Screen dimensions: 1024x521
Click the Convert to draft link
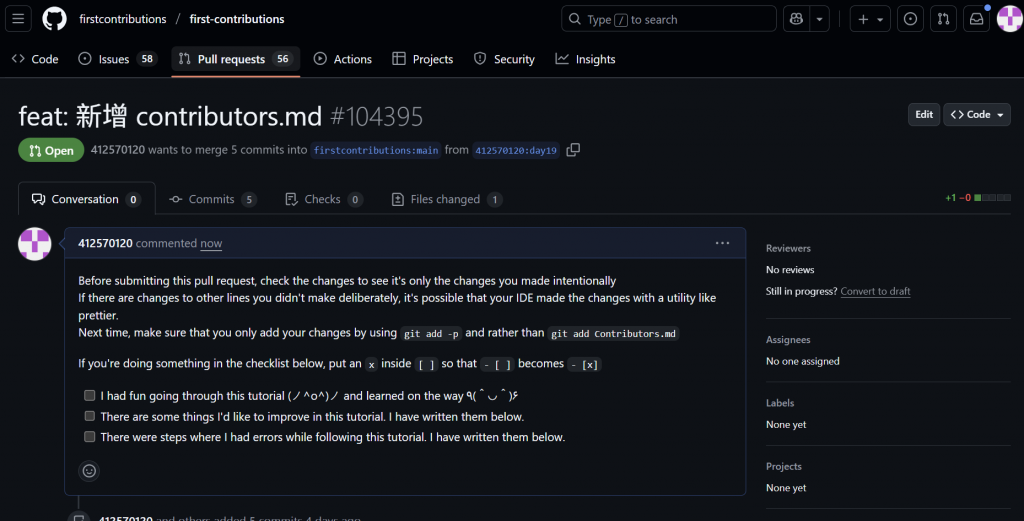click(875, 291)
